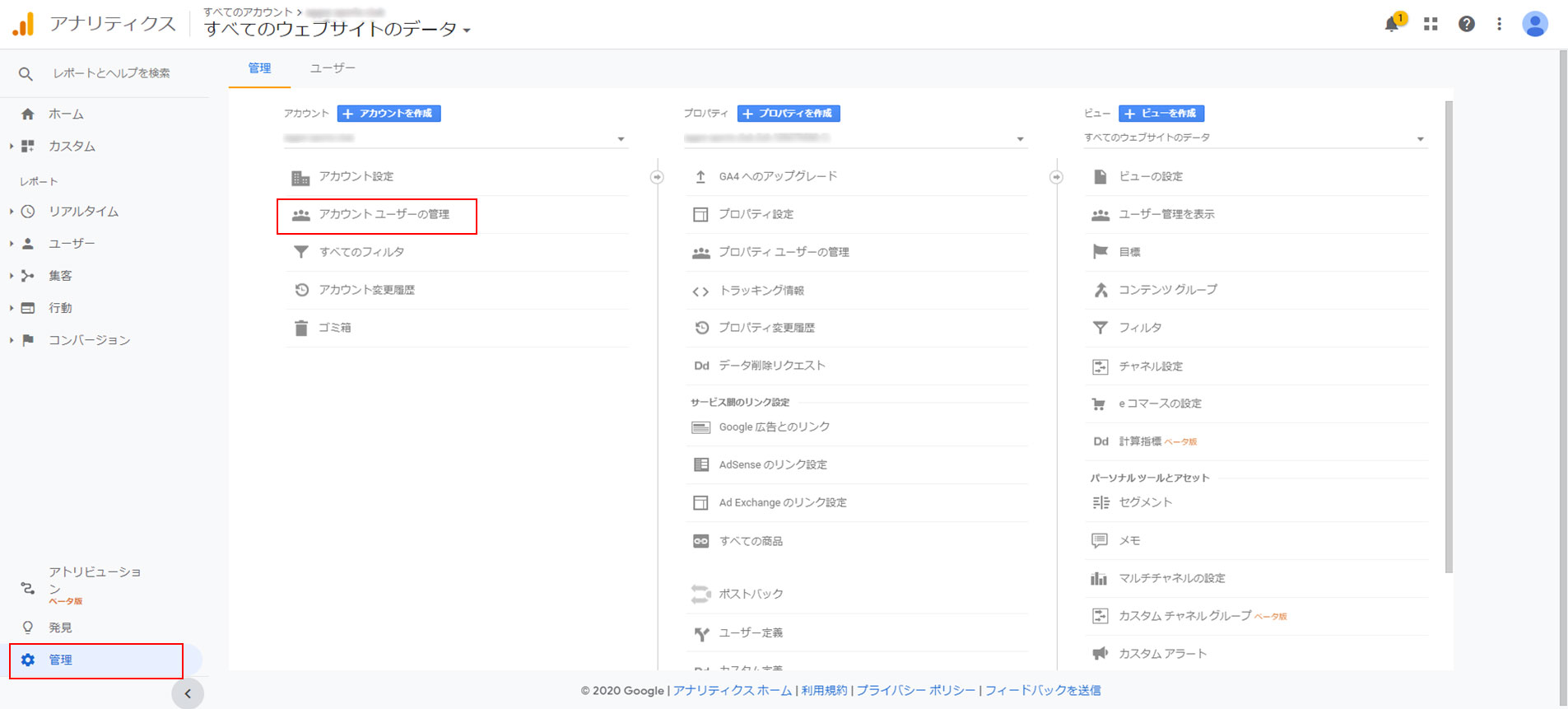Viewport: 1568px width, 709px height.
Task: Click the report and help search field
Action: pyautogui.click(x=111, y=73)
